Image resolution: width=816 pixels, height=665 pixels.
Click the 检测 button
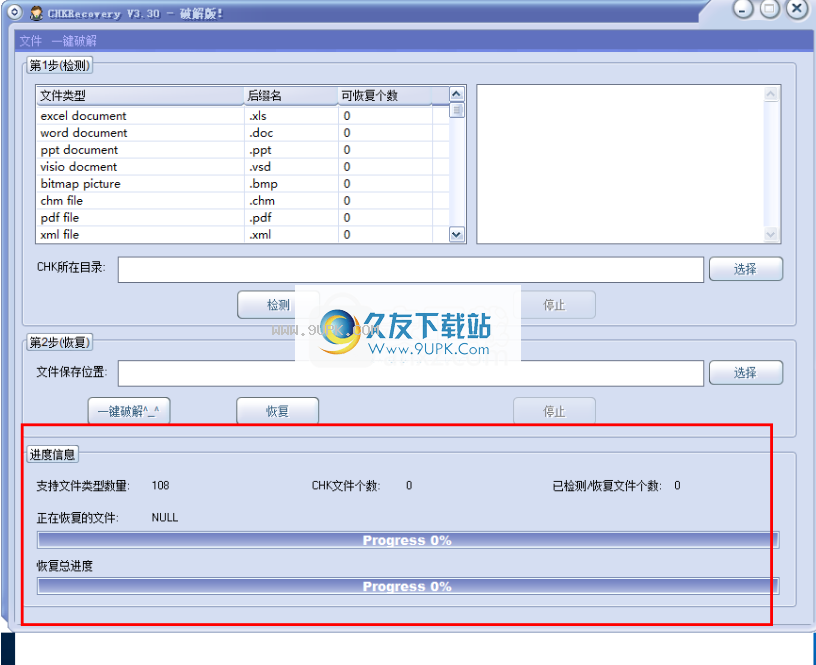tap(278, 304)
